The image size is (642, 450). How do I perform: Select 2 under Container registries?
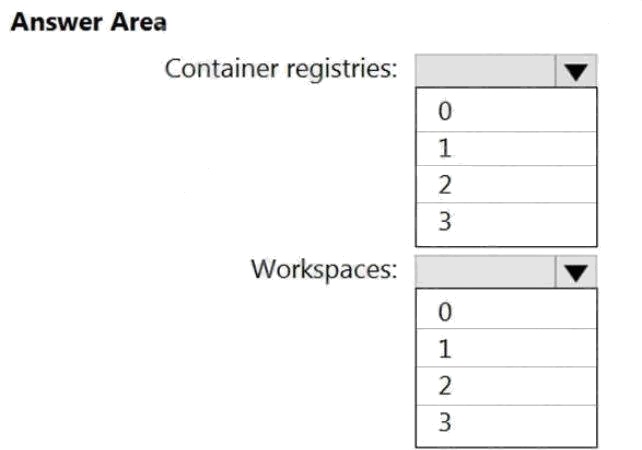click(x=505, y=185)
